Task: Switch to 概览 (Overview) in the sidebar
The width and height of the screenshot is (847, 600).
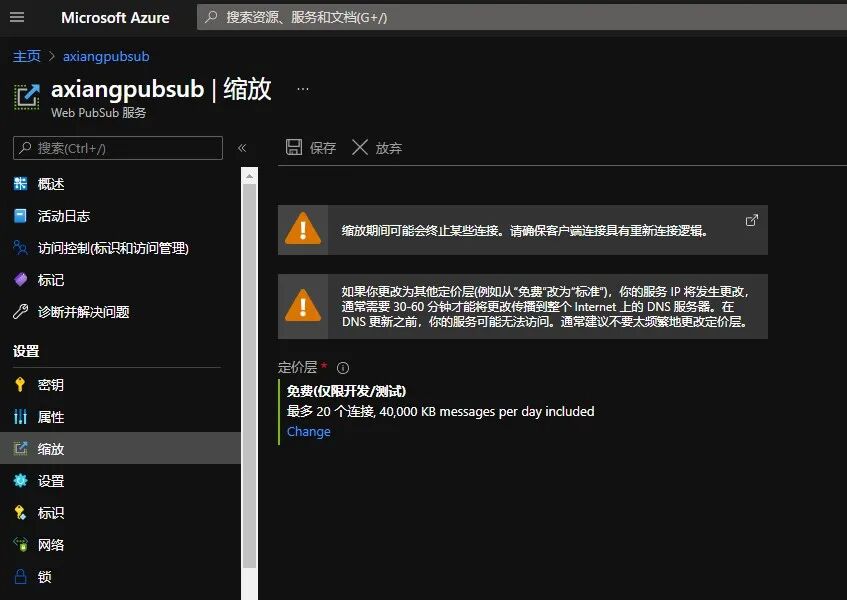Action: click(x=20, y=183)
